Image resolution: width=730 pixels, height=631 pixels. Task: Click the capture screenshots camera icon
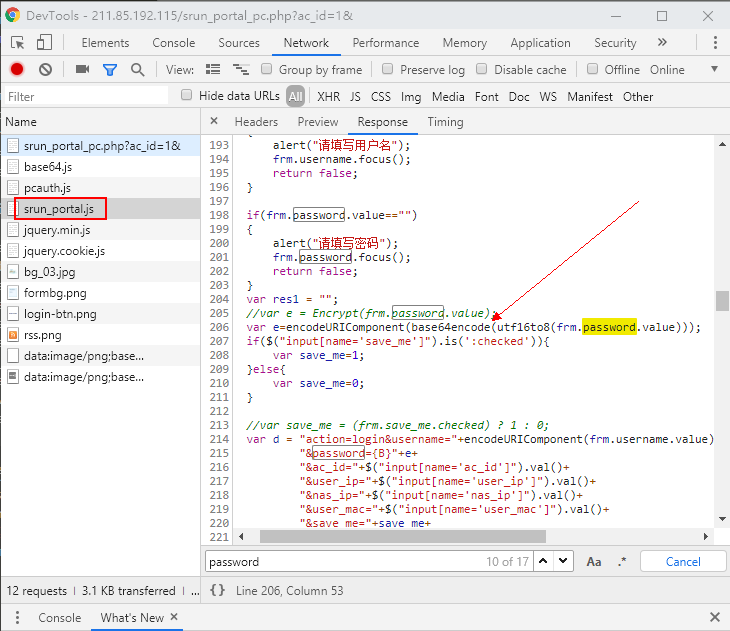pyautogui.click(x=82, y=69)
